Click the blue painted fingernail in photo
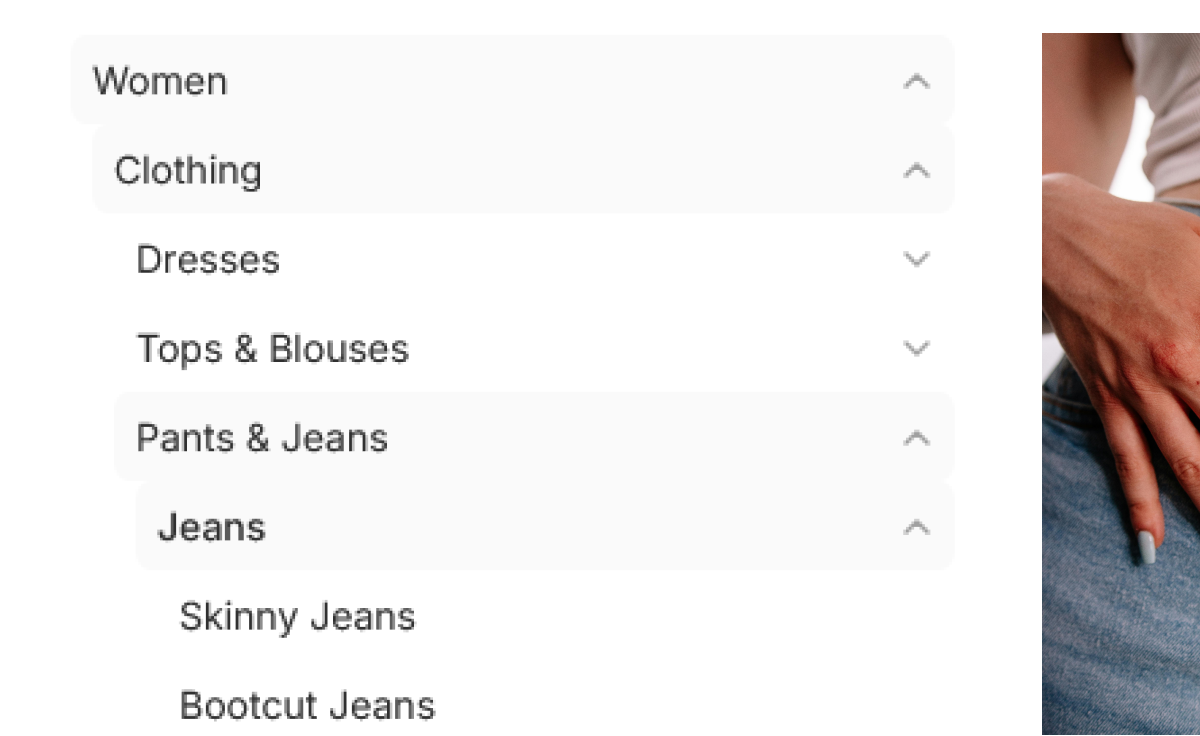 pos(1146,546)
